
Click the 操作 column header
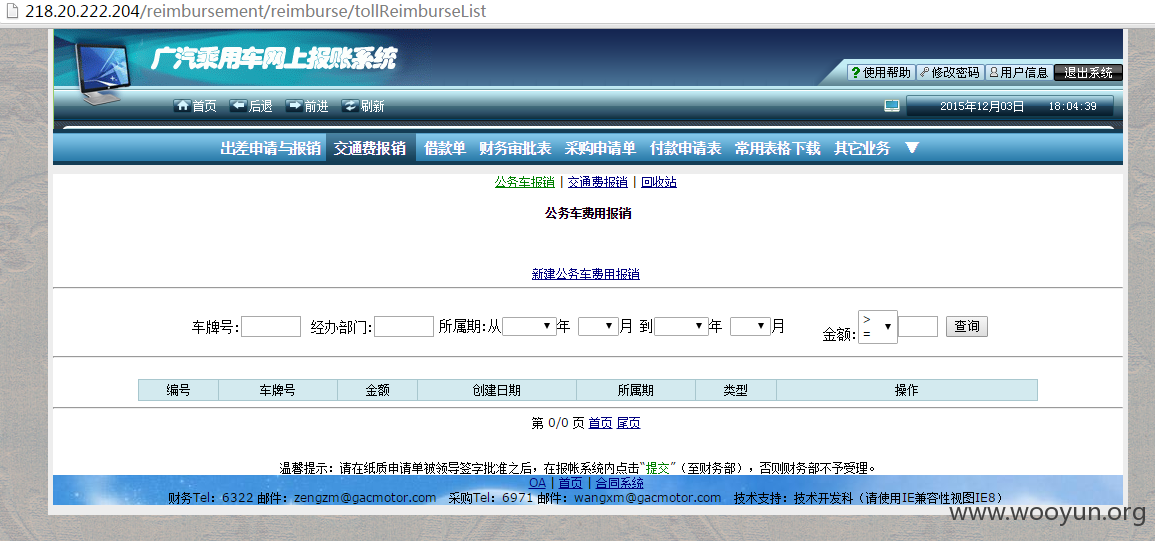tap(907, 391)
